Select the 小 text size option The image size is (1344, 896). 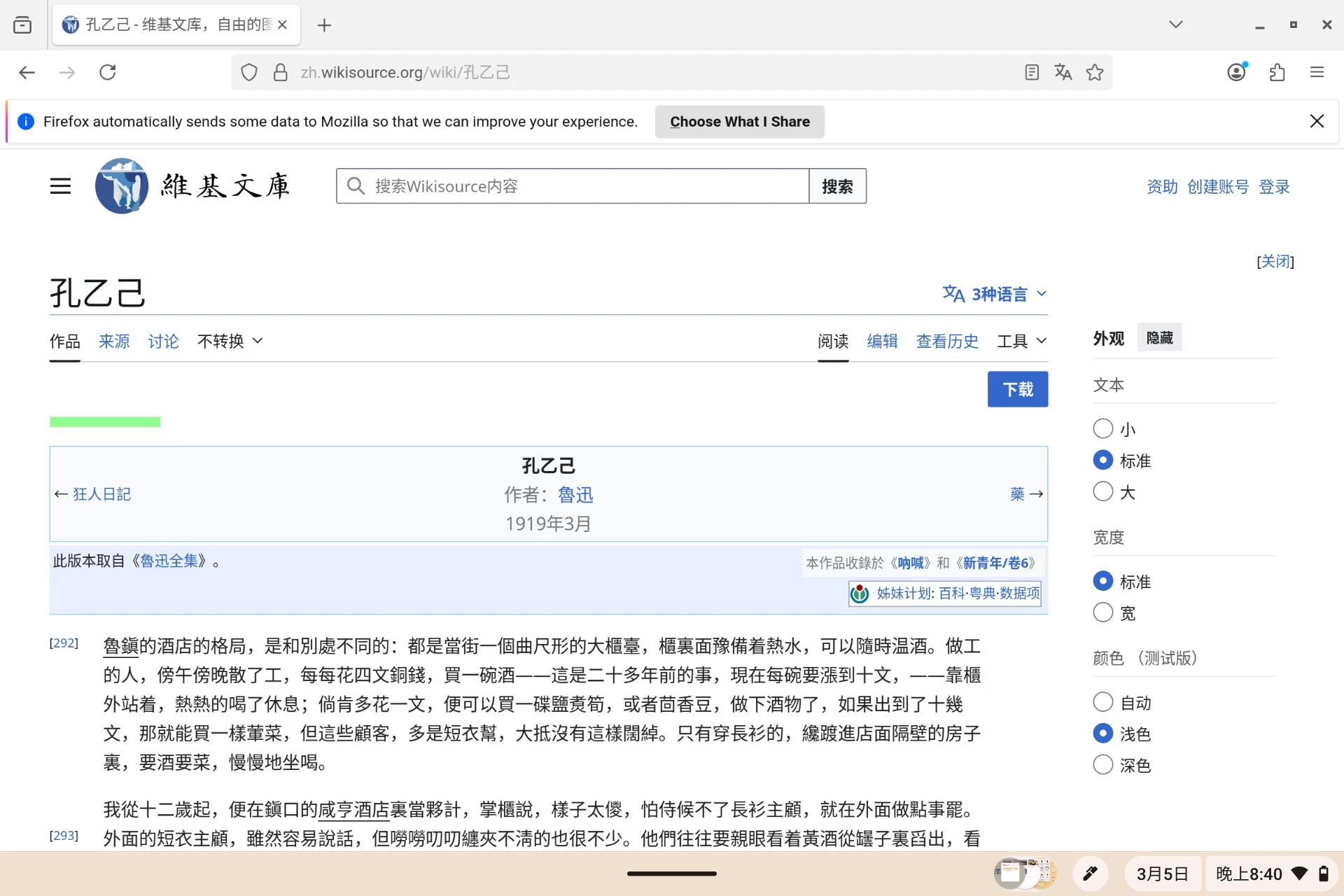click(x=1103, y=428)
